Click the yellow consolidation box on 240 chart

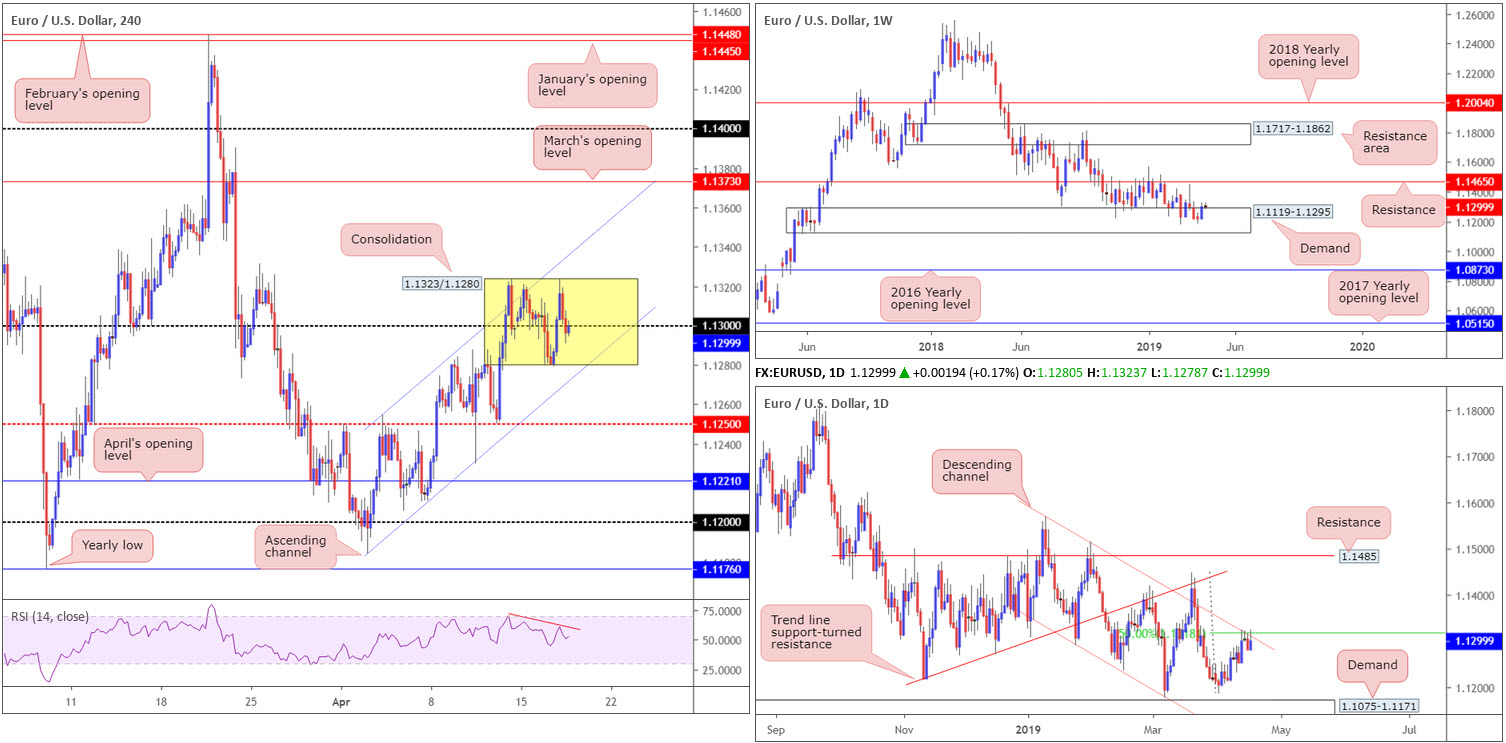[561, 321]
